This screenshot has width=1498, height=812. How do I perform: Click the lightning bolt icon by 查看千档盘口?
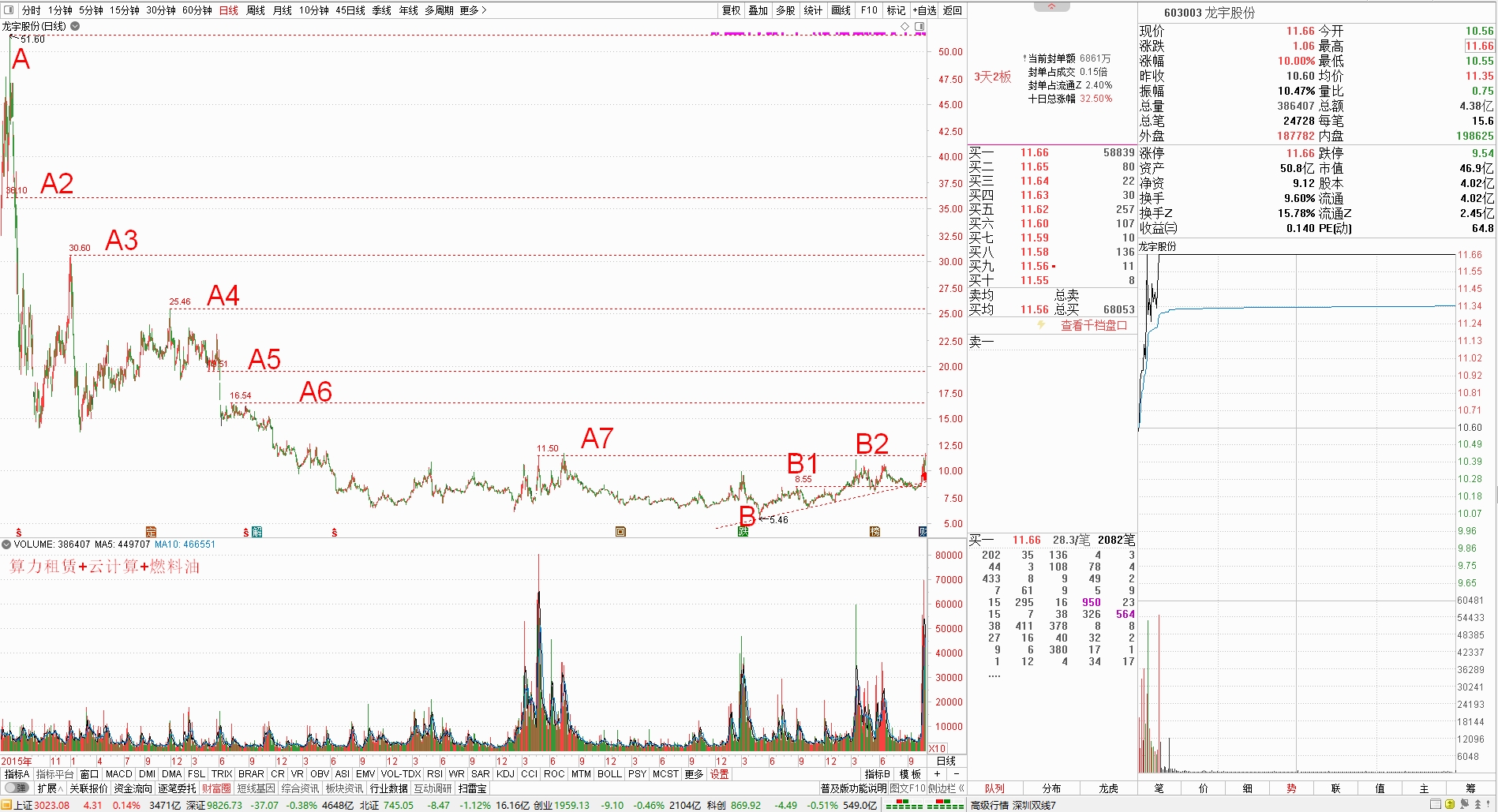1041,325
